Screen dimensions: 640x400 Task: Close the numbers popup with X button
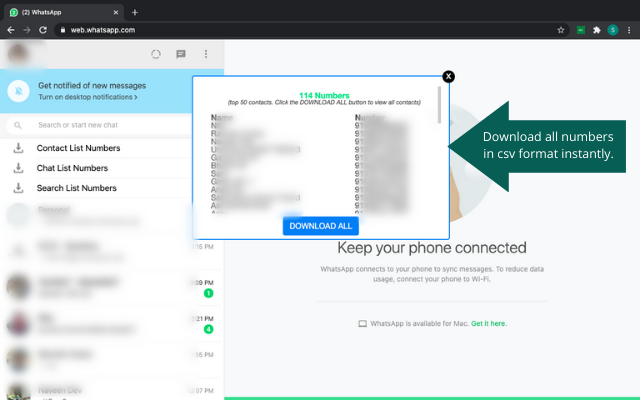click(448, 76)
